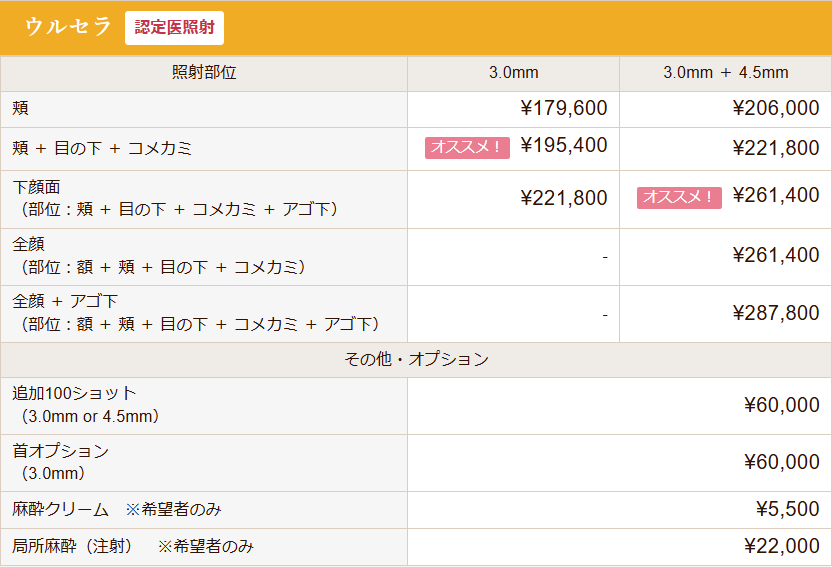Viewport: 832px width, 567px height.
Task: Click the ¥22,000 price for 局所麻酔
Action: [x=781, y=546]
